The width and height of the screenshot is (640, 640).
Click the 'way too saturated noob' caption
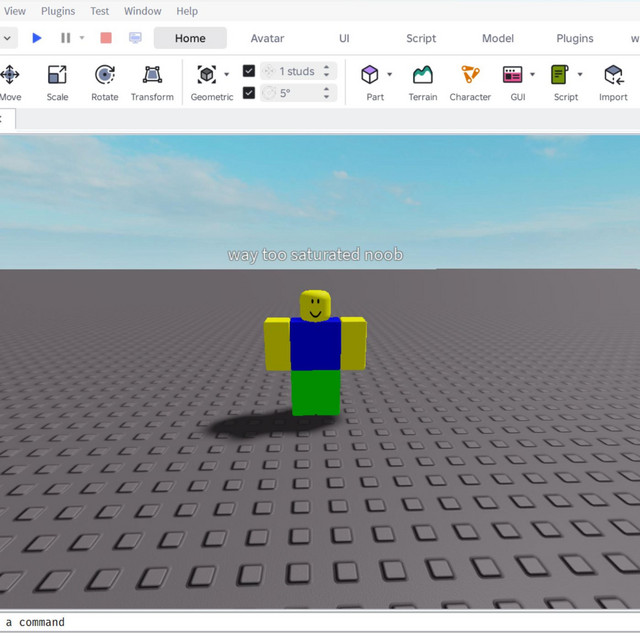[x=315, y=255]
